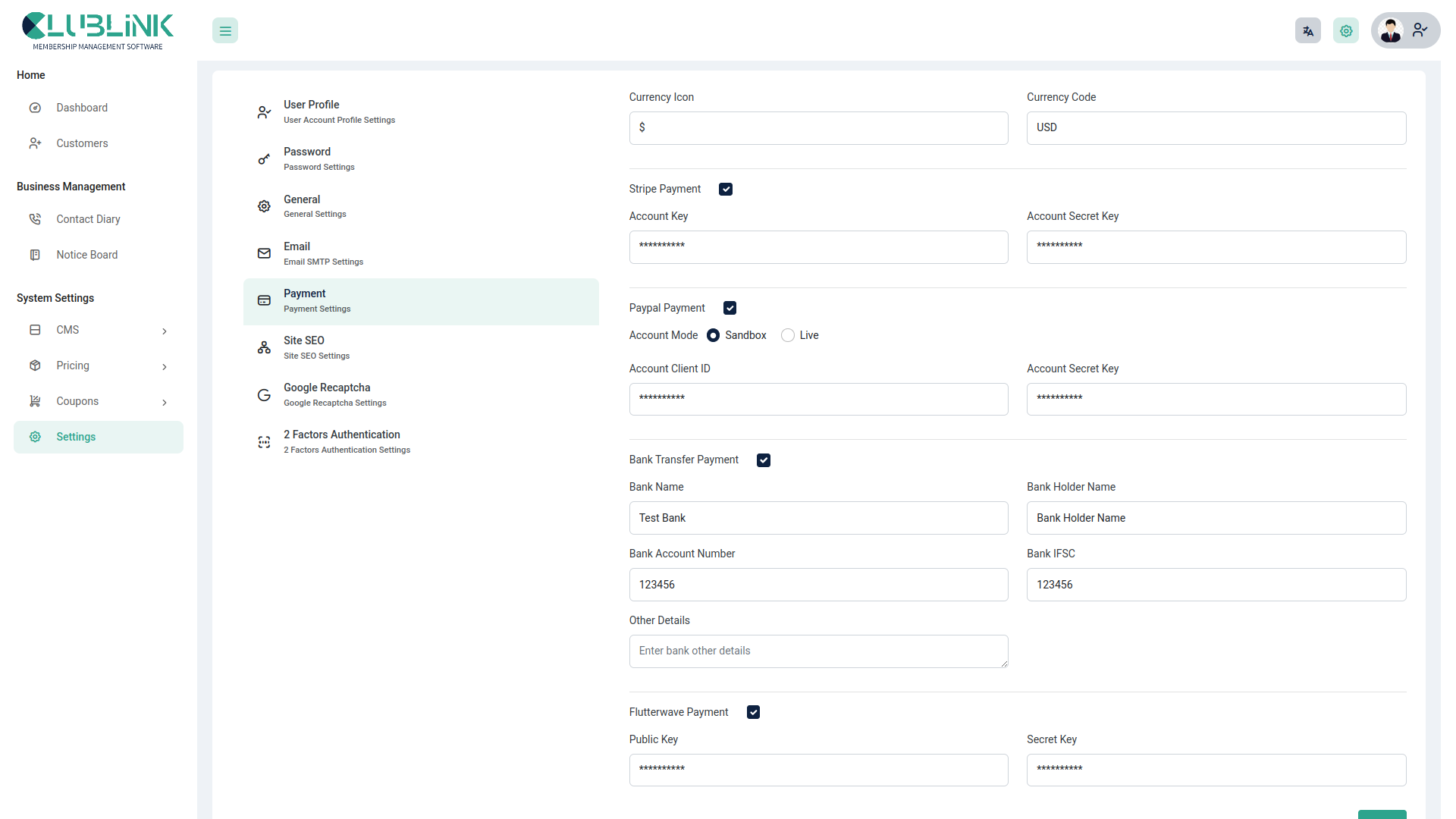Disable the Stripe Payment checkbox
Image resolution: width=1456 pixels, height=819 pixels.
[x=726, y=189]
